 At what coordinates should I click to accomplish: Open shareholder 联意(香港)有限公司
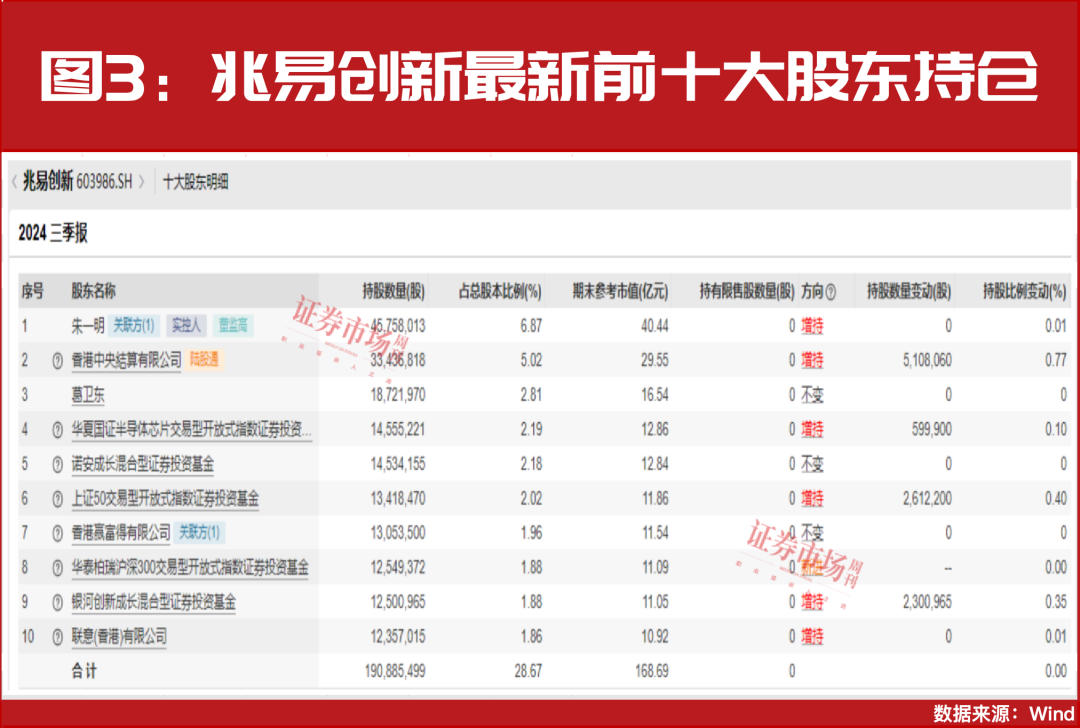[119, 636]
